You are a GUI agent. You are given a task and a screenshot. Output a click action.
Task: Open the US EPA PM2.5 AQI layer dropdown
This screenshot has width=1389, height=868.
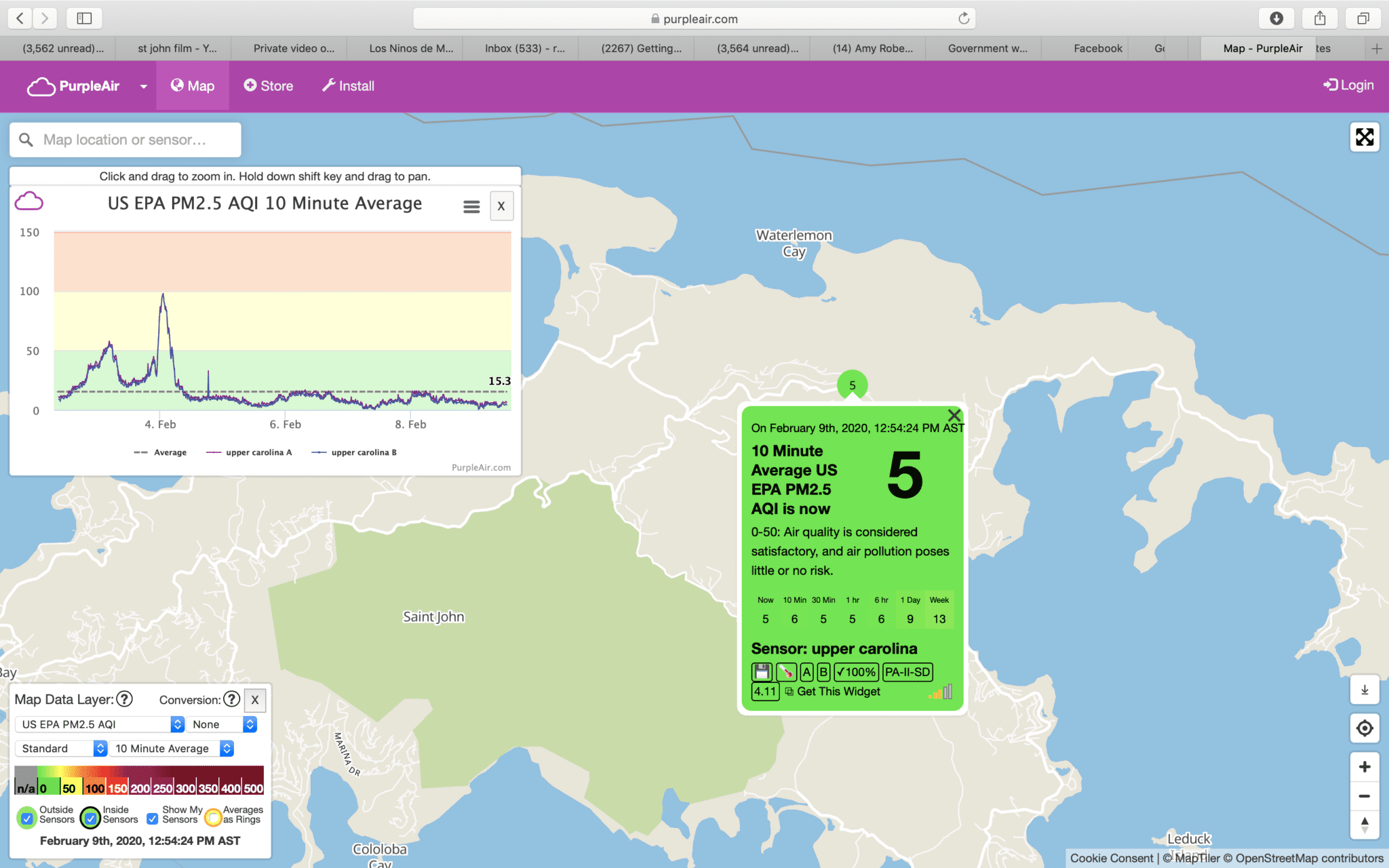pos(100,724)
